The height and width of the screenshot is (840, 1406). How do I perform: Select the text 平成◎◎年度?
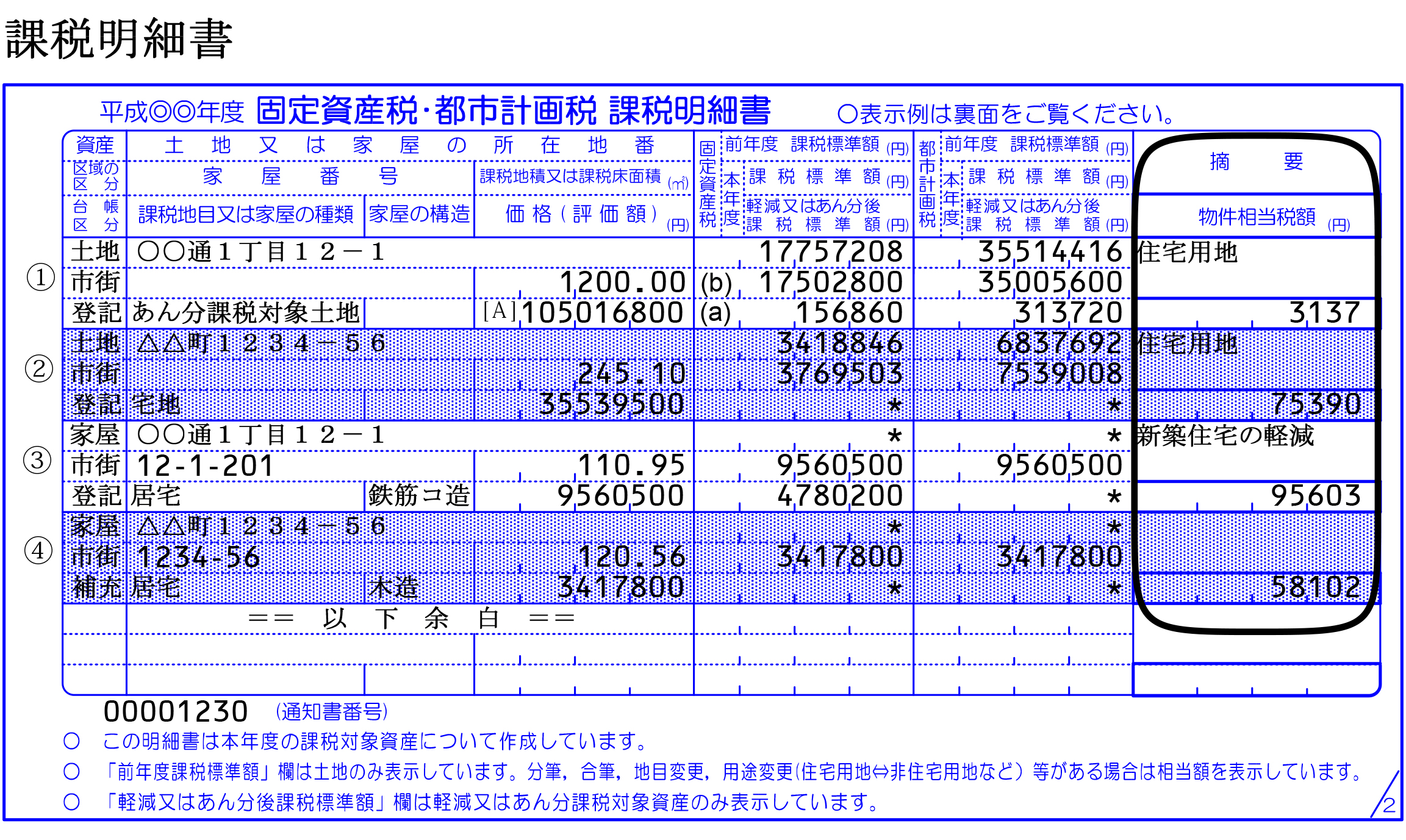[x=172, y=112]
